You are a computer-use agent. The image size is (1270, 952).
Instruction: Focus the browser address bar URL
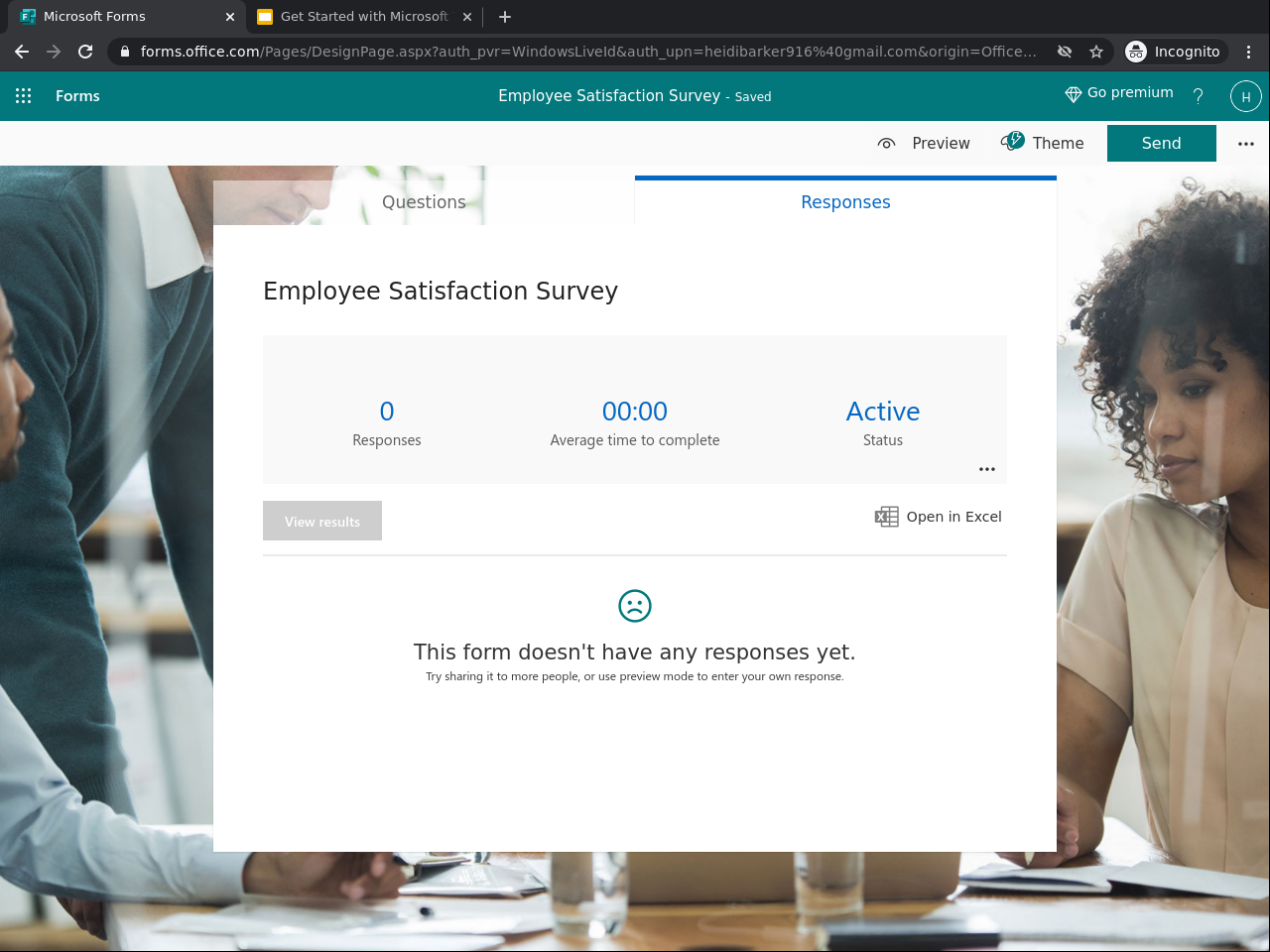588,52
